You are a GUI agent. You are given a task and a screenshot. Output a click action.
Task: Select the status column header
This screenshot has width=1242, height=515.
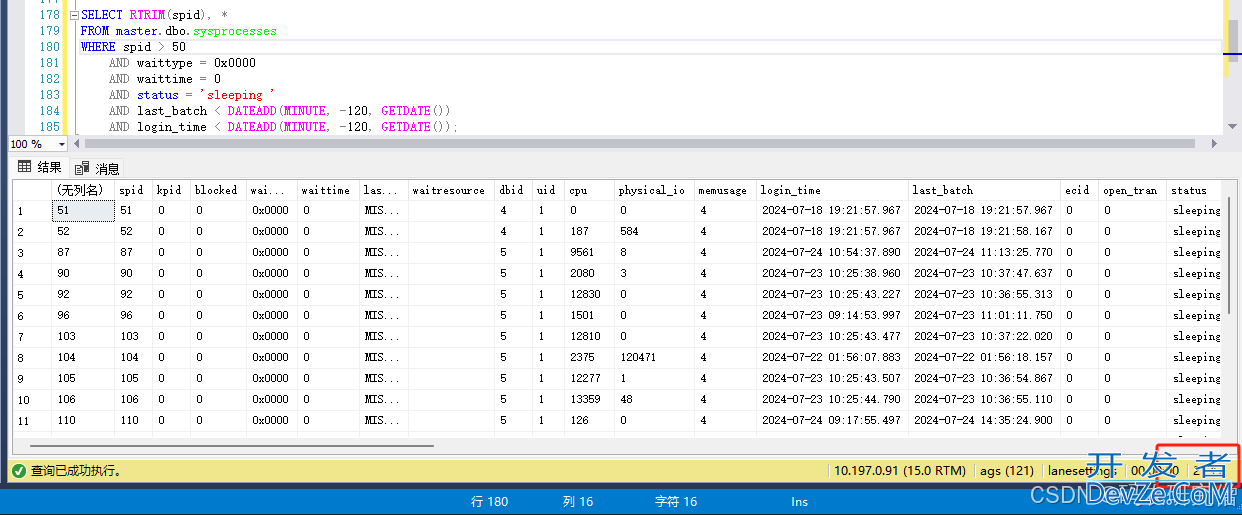point(1194,190)
